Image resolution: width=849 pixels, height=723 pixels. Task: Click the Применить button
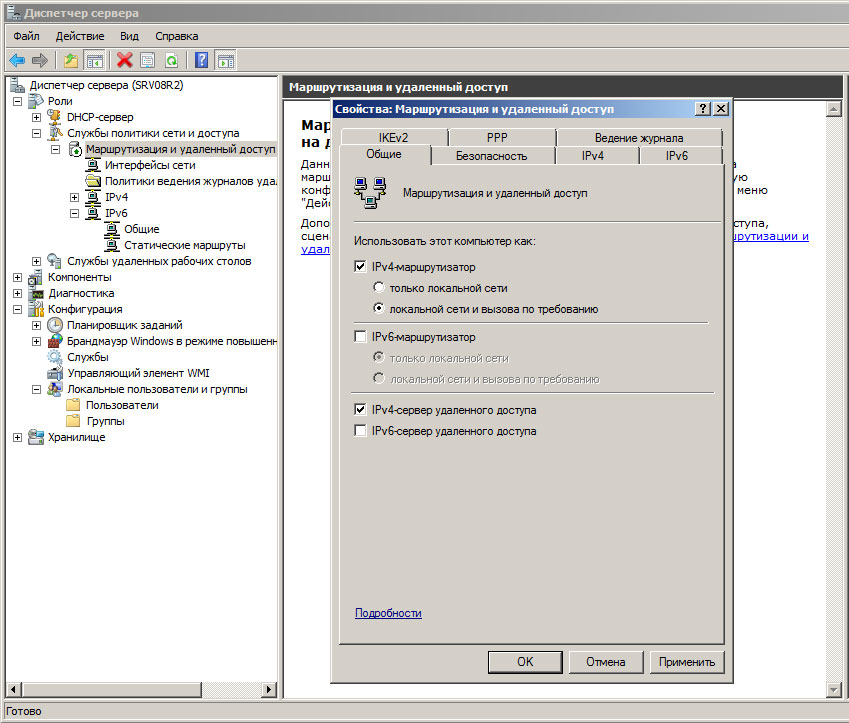[x=686, y=661]
